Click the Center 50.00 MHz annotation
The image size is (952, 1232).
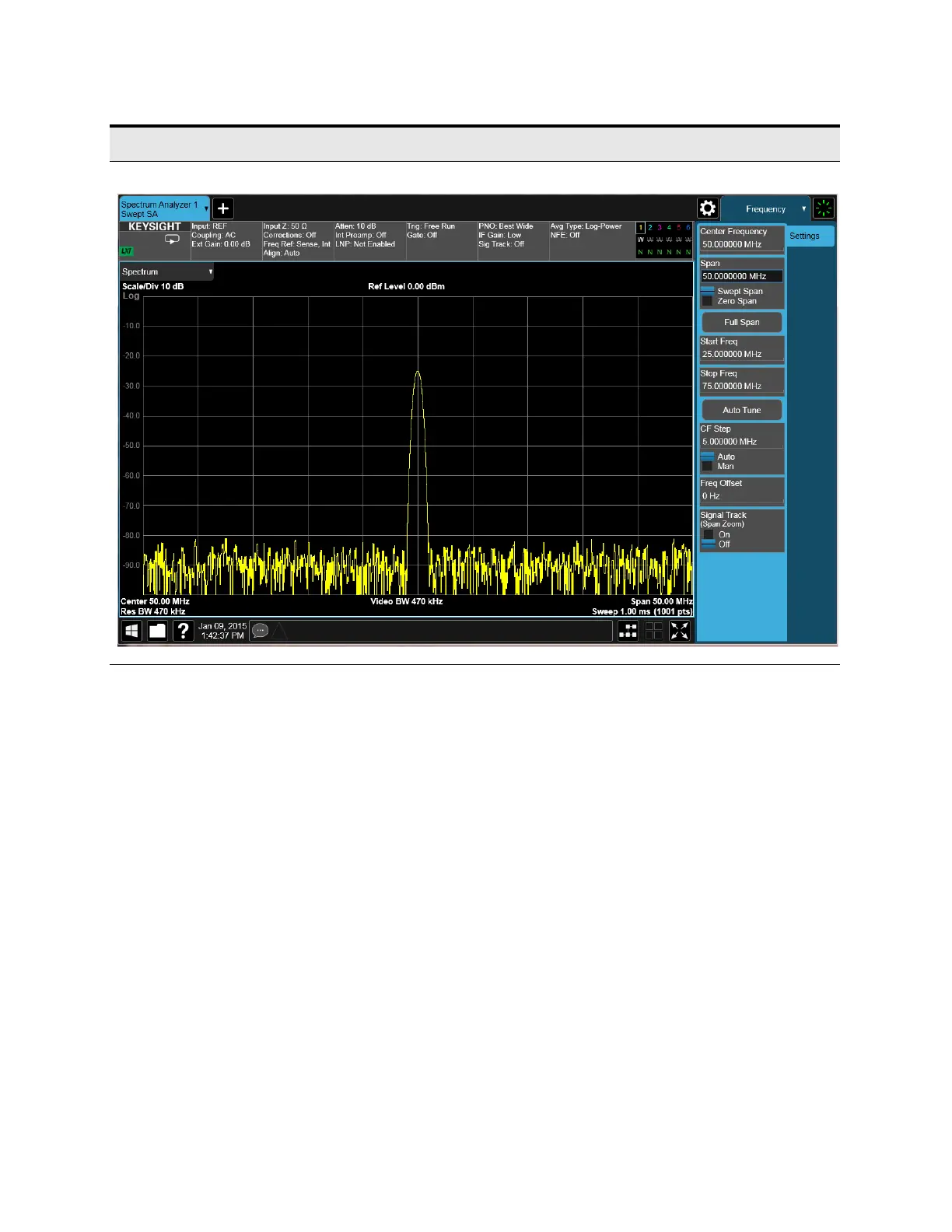155,601
